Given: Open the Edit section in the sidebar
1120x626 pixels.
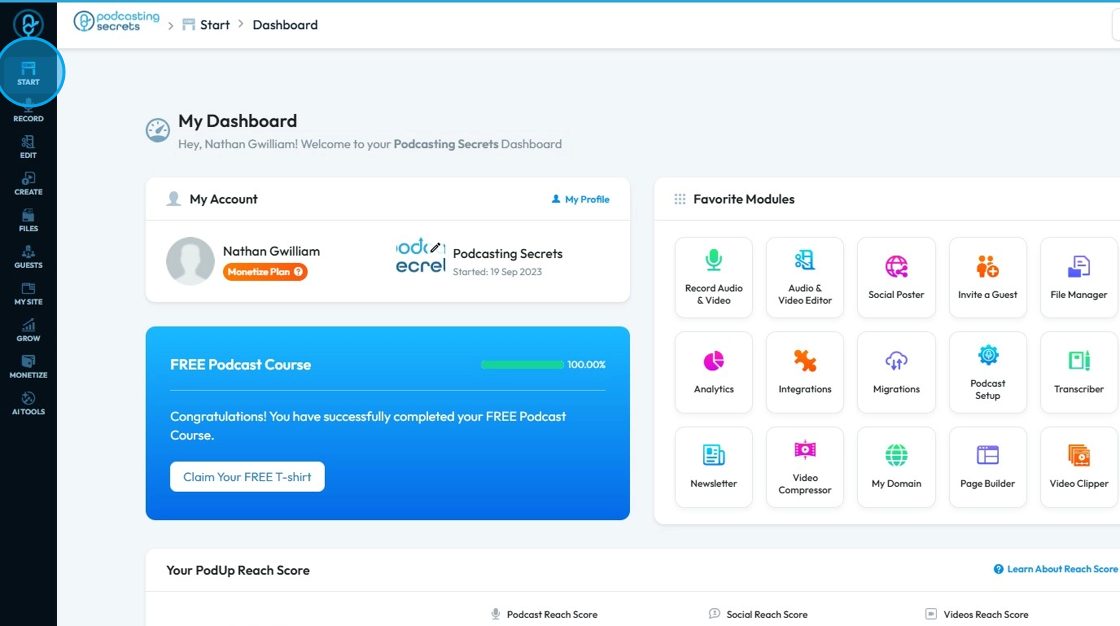Looking at the screenshot, I should (29, 147).
